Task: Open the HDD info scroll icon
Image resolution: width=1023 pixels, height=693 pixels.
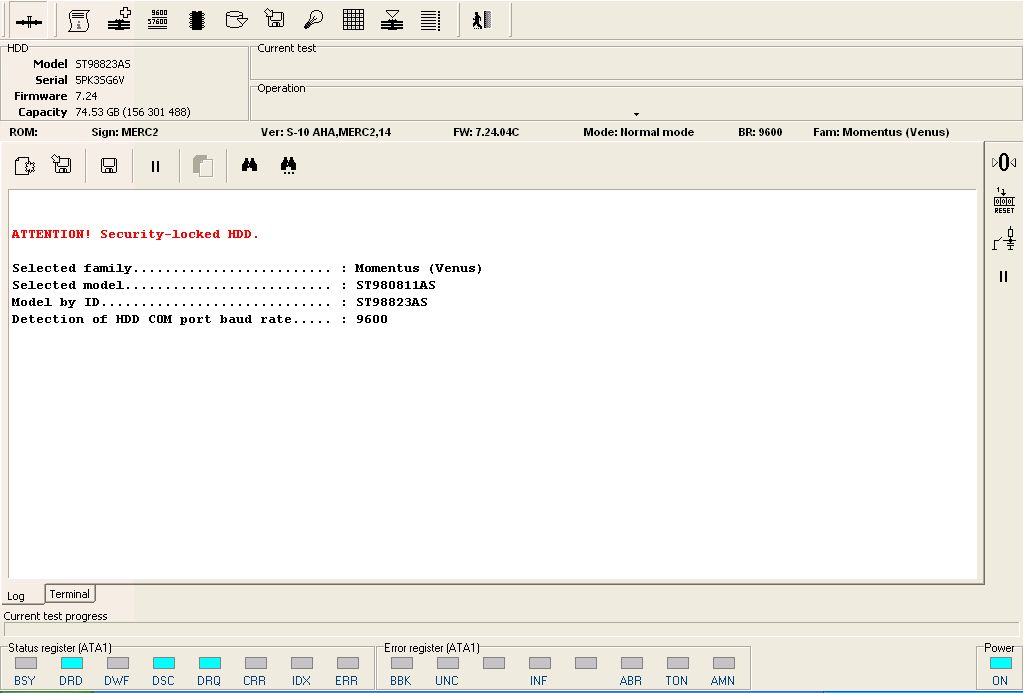Action: 79,20
